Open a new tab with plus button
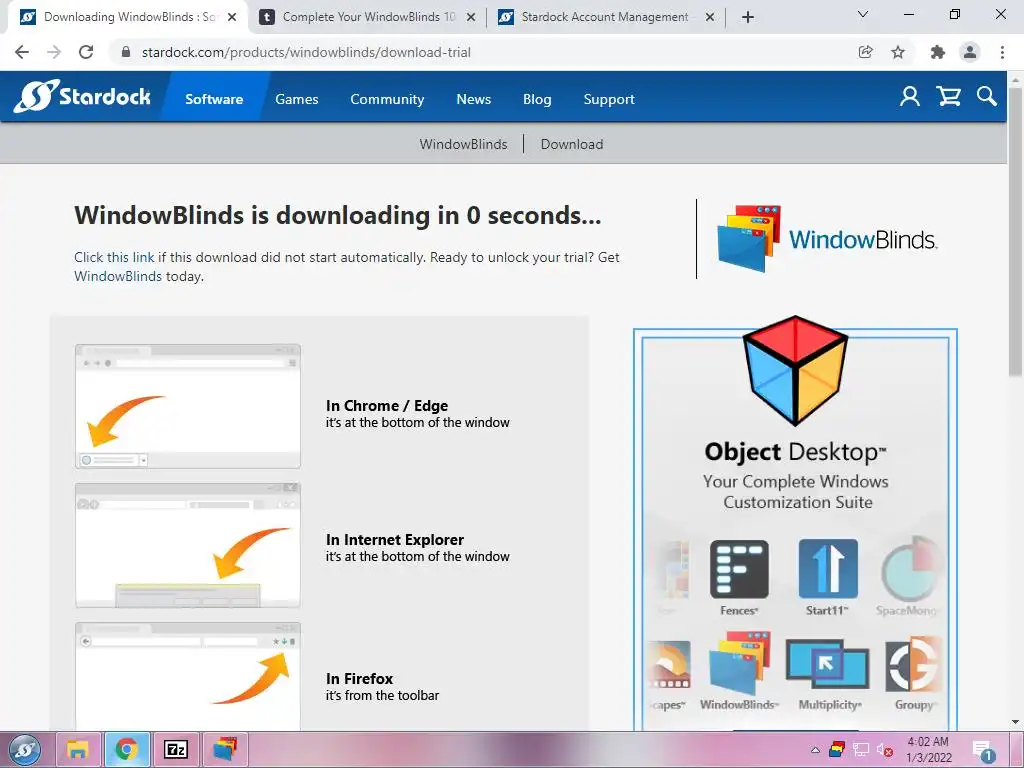 [748, 17]
